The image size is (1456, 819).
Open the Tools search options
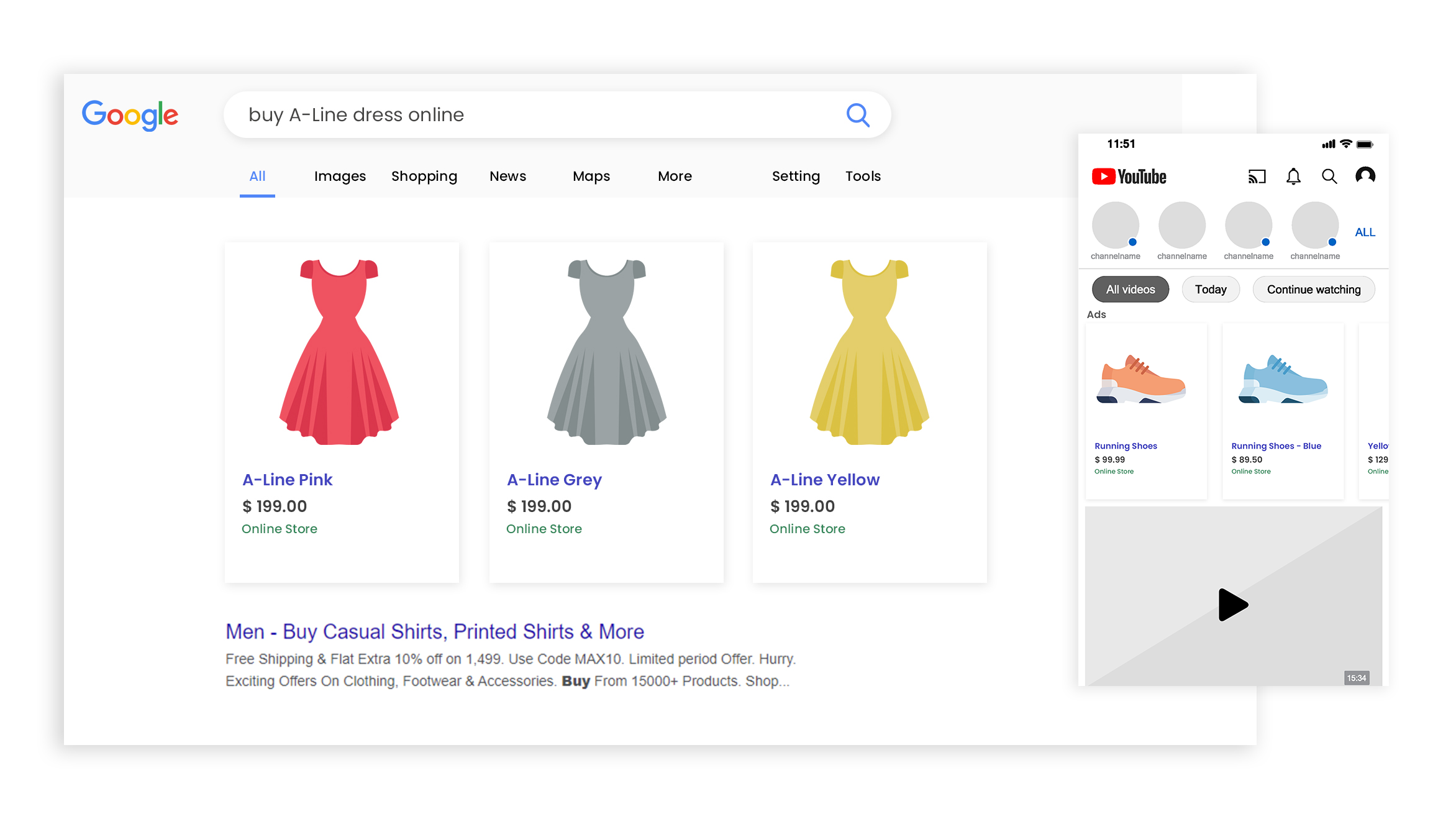coord(862,176)
